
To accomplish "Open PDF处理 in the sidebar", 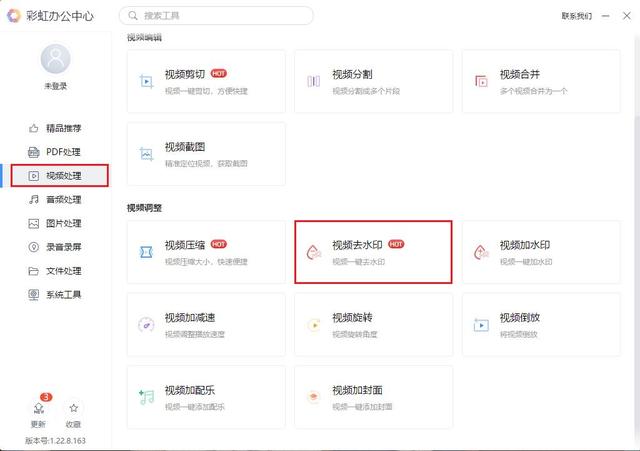I will (56, 152).
